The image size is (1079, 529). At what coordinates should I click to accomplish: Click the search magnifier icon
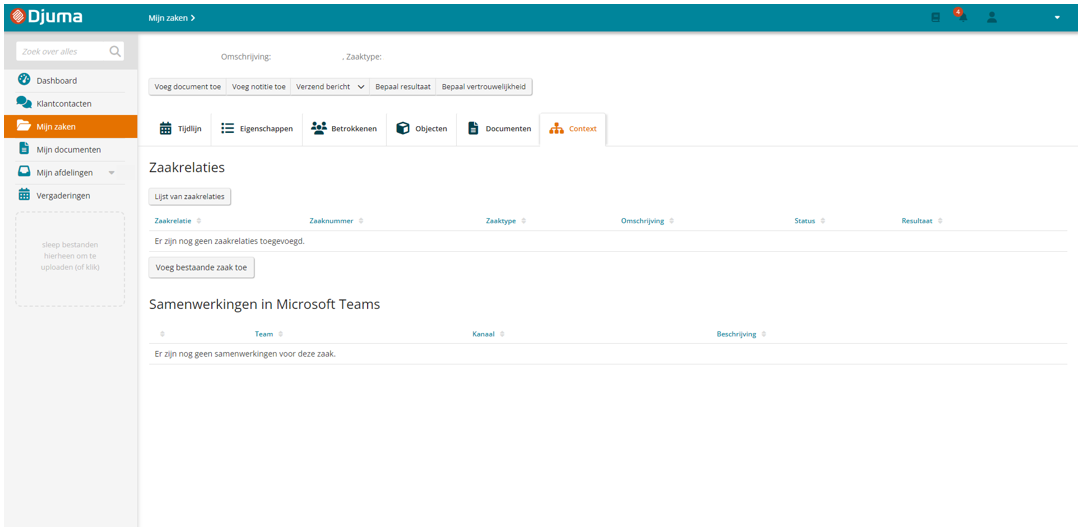pos(115,52)
